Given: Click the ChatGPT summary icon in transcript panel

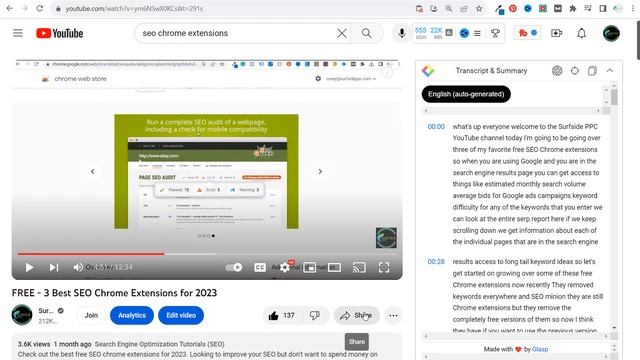Looking at the screenshot, I should 557,71.
